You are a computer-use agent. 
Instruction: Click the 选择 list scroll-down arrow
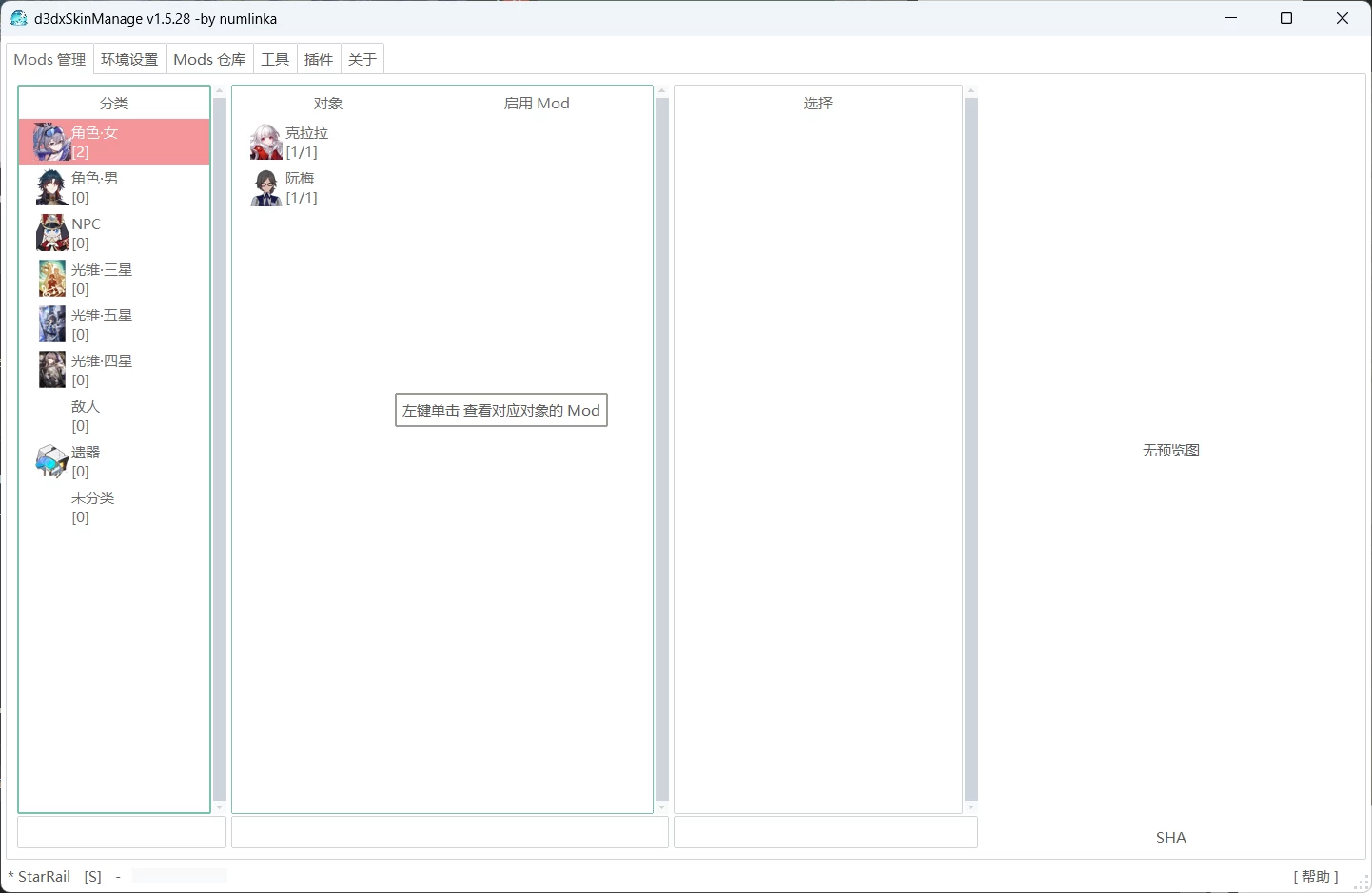tap(971, 807)
